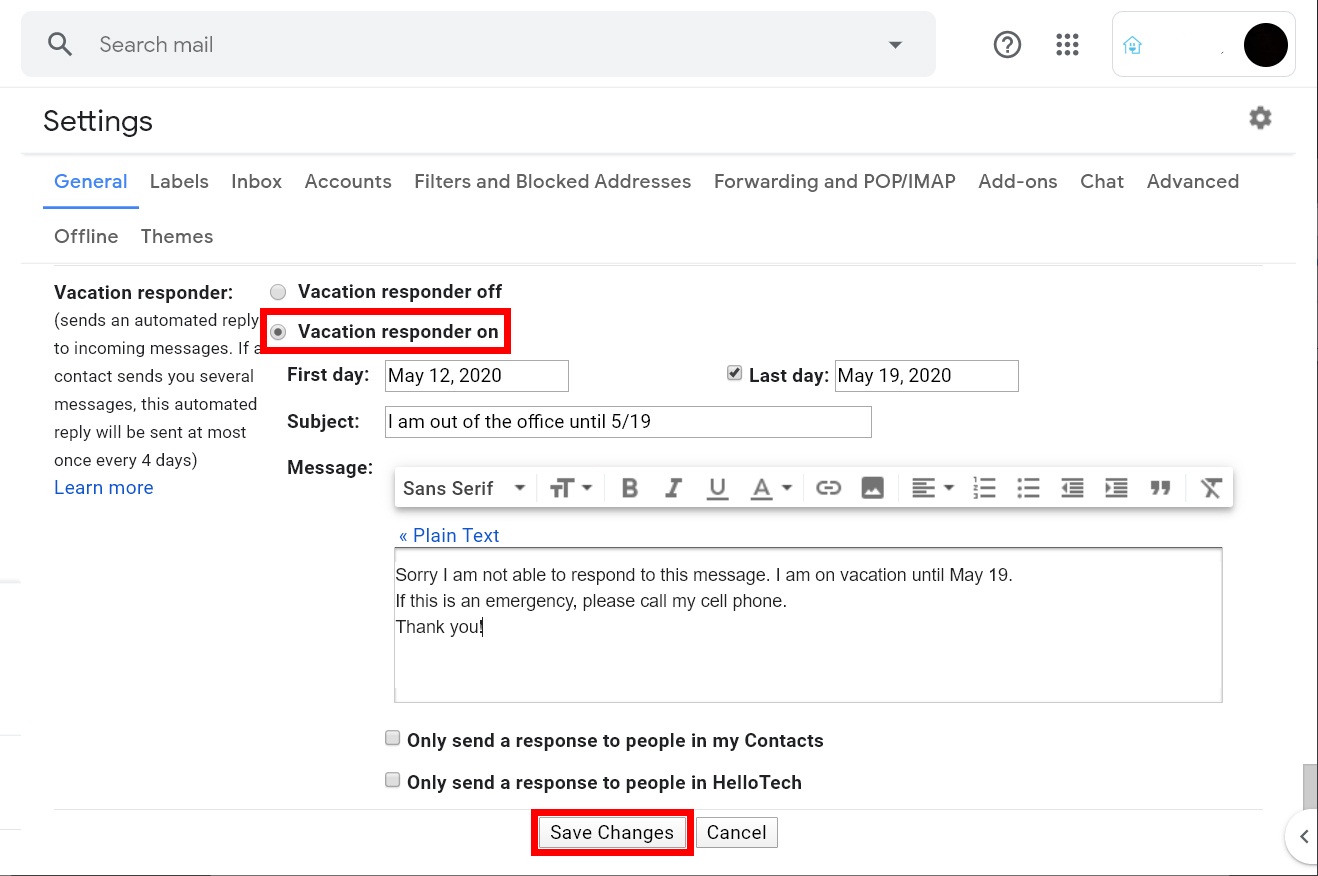The image size is (1318, 876).
Task: Switch to the Offline tab
Action: (x=86, y=236)
